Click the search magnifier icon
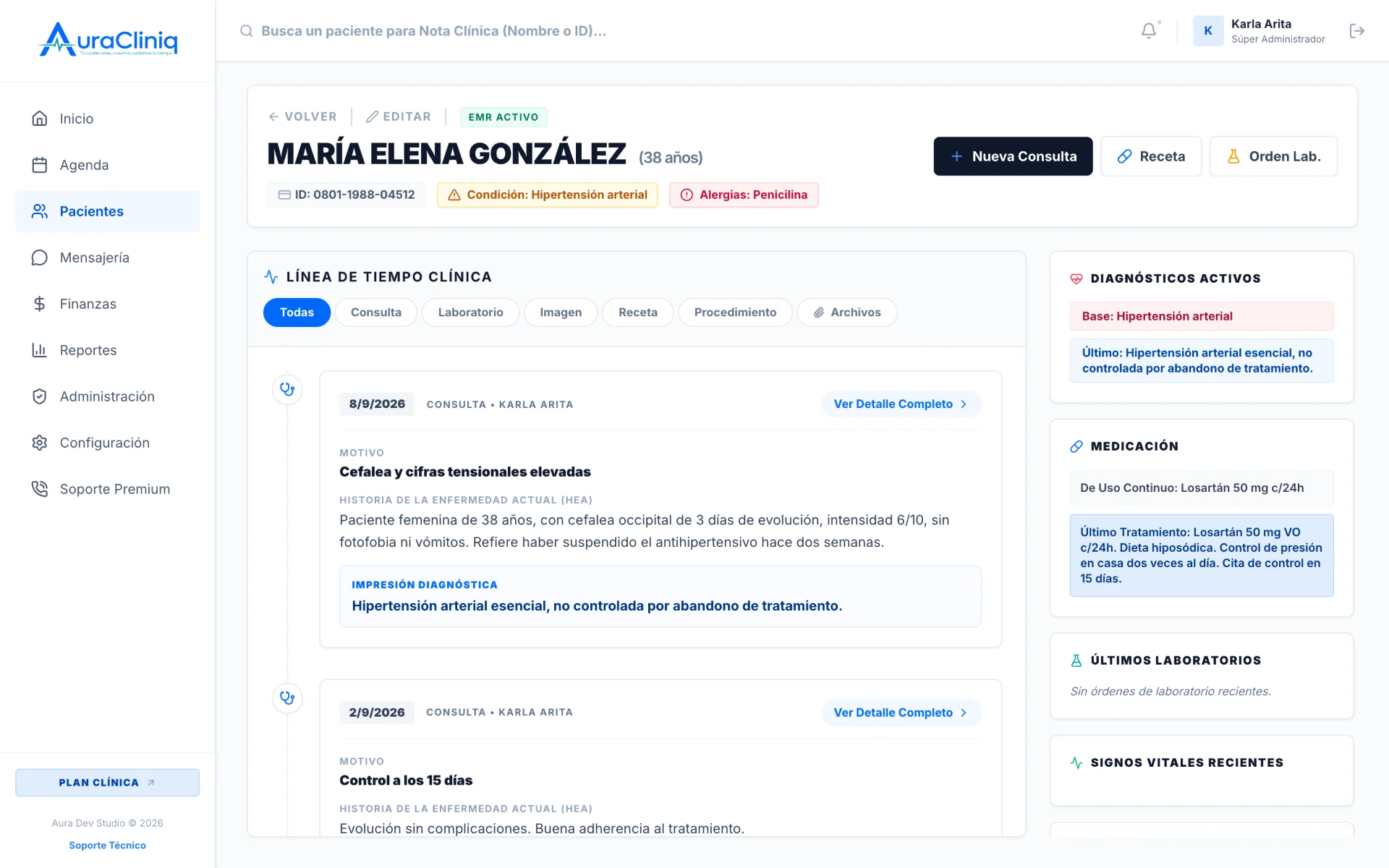1389x868 pixels. coord(247,30)
